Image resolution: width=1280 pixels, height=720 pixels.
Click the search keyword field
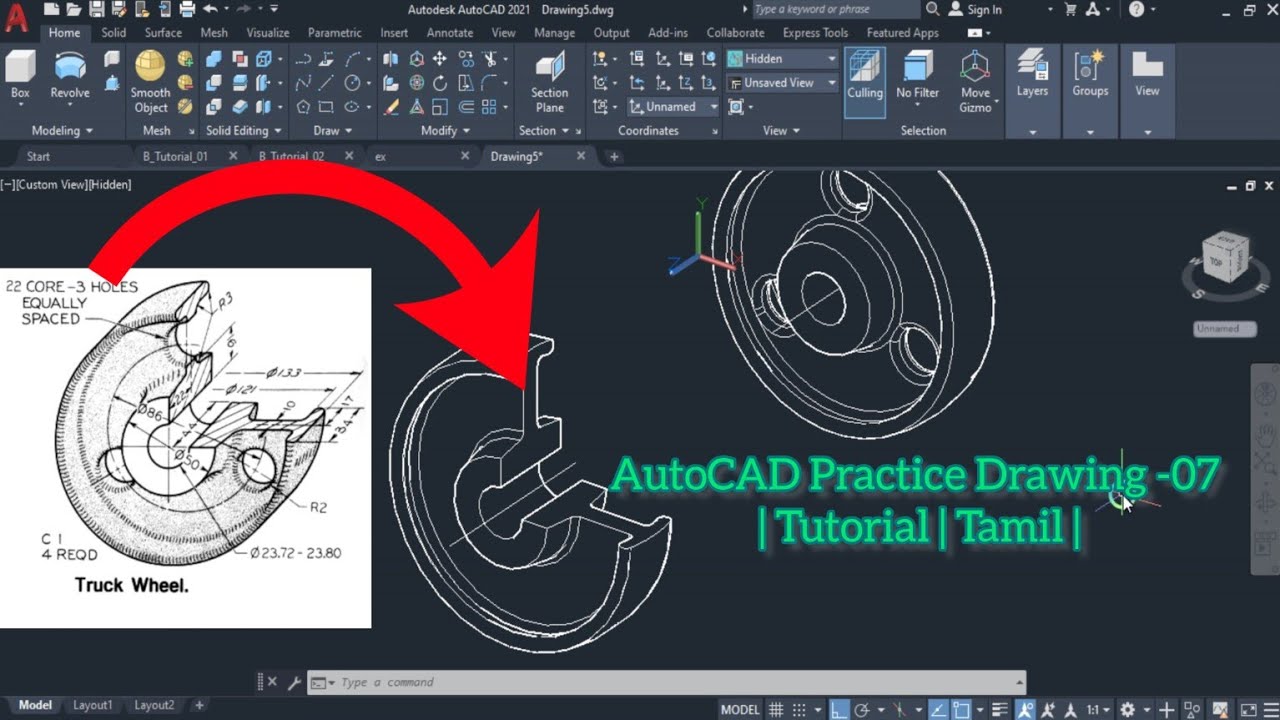click(x=834, y=9)
